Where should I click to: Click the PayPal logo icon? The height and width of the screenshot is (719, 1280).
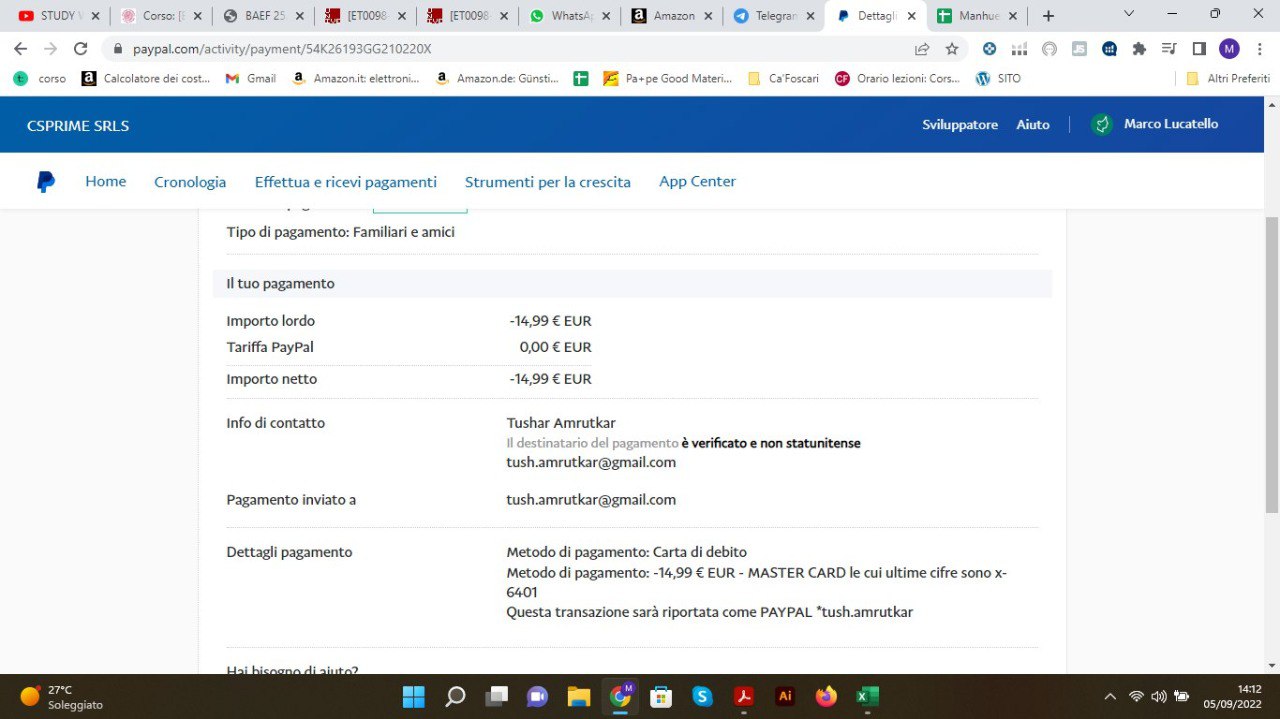point(46,182)
